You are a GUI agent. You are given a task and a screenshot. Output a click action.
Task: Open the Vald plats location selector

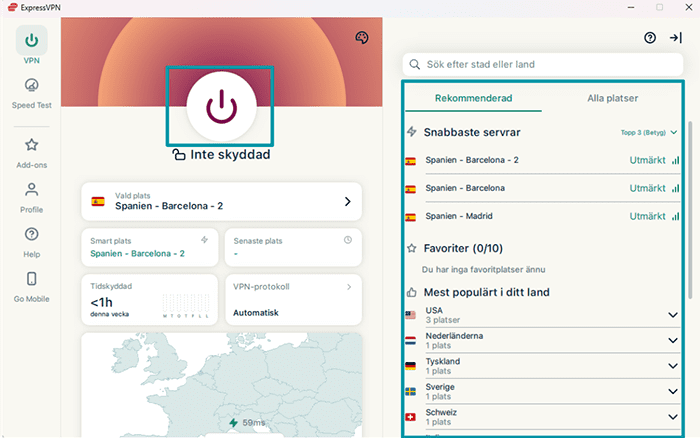(221, 202)
